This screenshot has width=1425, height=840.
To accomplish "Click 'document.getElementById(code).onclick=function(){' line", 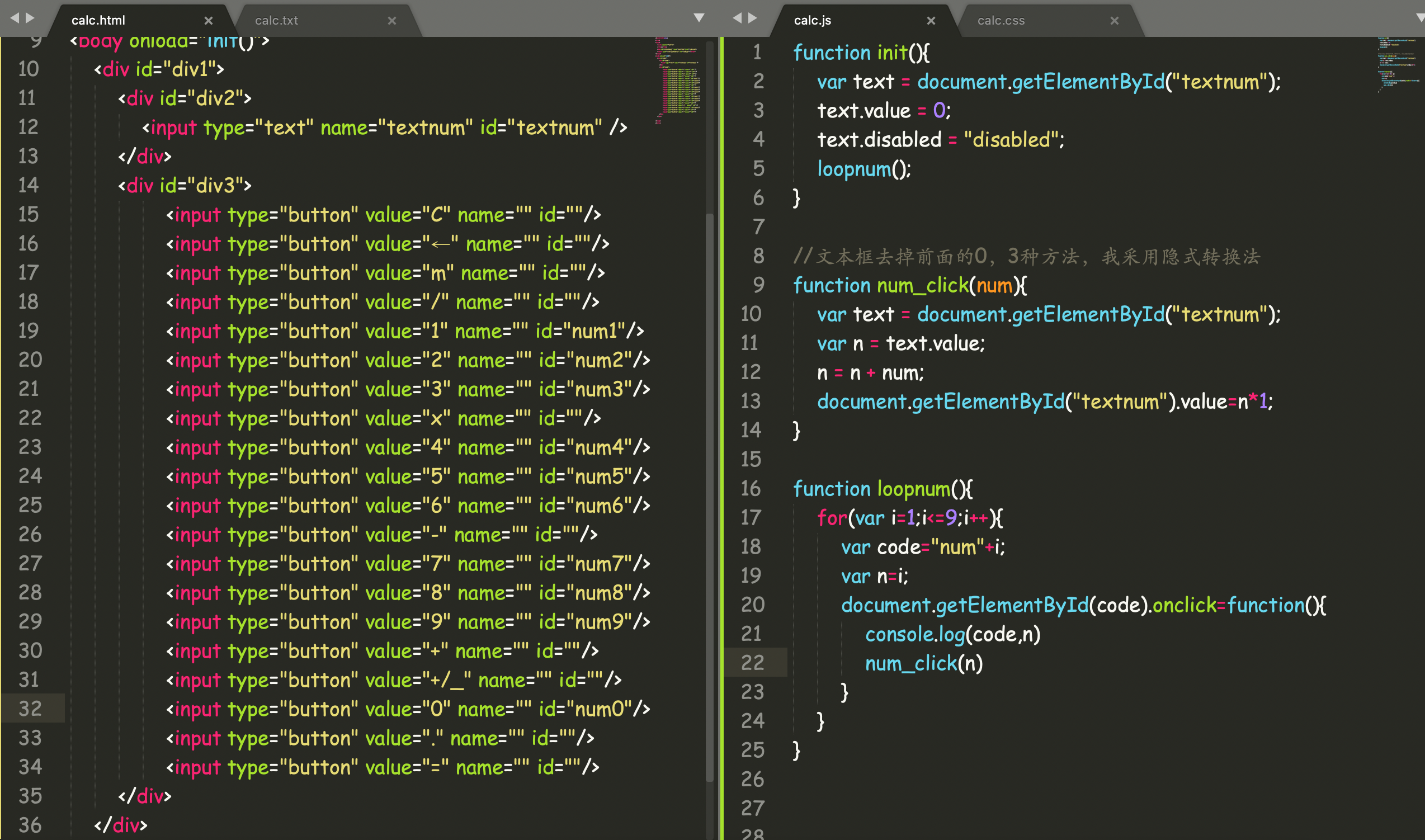I will coord(1083,605).
